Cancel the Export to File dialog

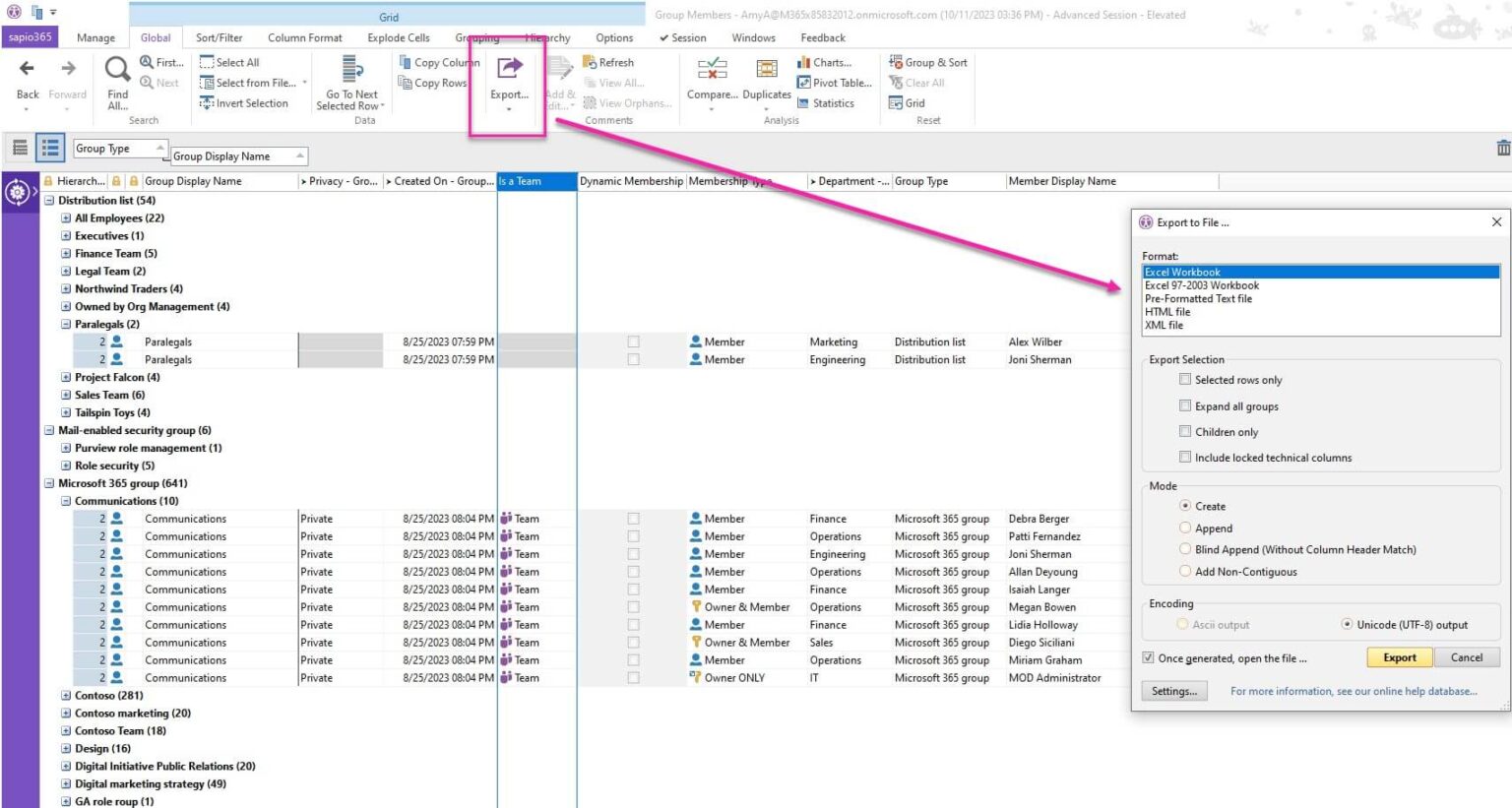[x=1467, y=657]
